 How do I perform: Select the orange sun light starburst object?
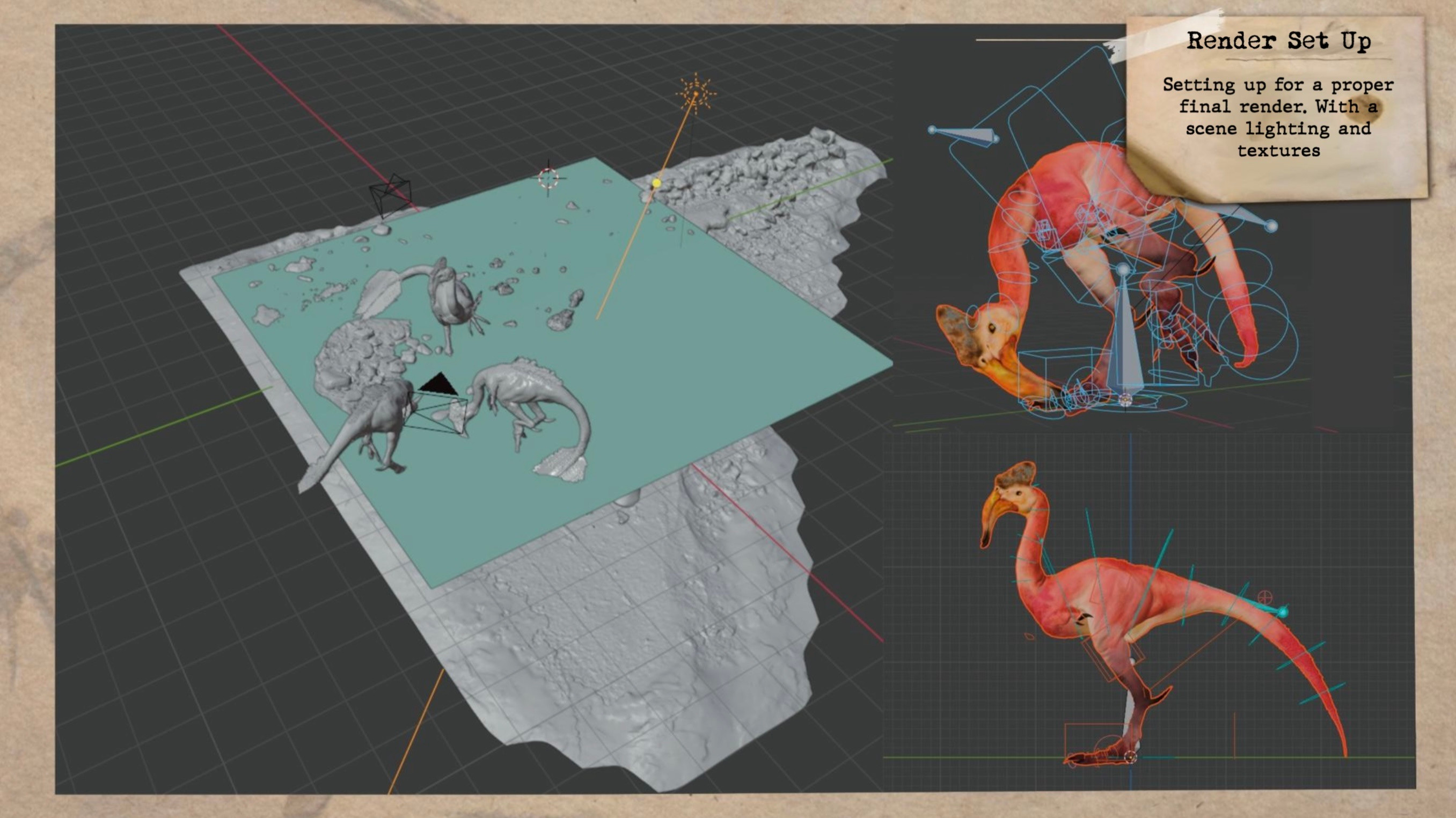pos(696,93)
